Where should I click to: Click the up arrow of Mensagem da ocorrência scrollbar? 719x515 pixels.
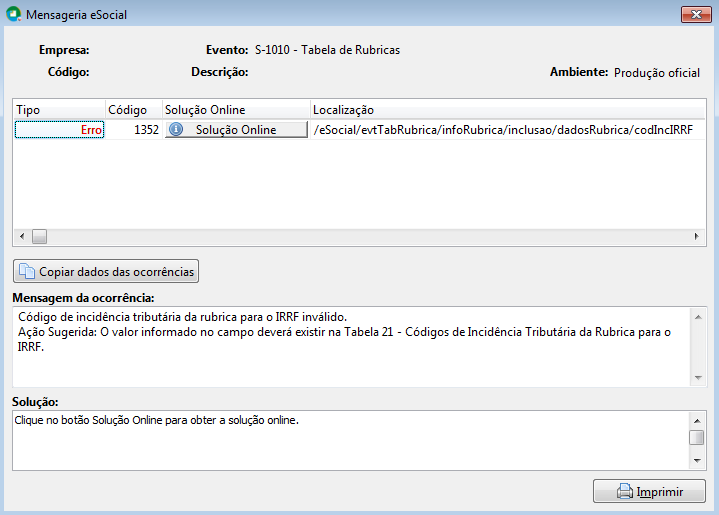tap(698, 317)
